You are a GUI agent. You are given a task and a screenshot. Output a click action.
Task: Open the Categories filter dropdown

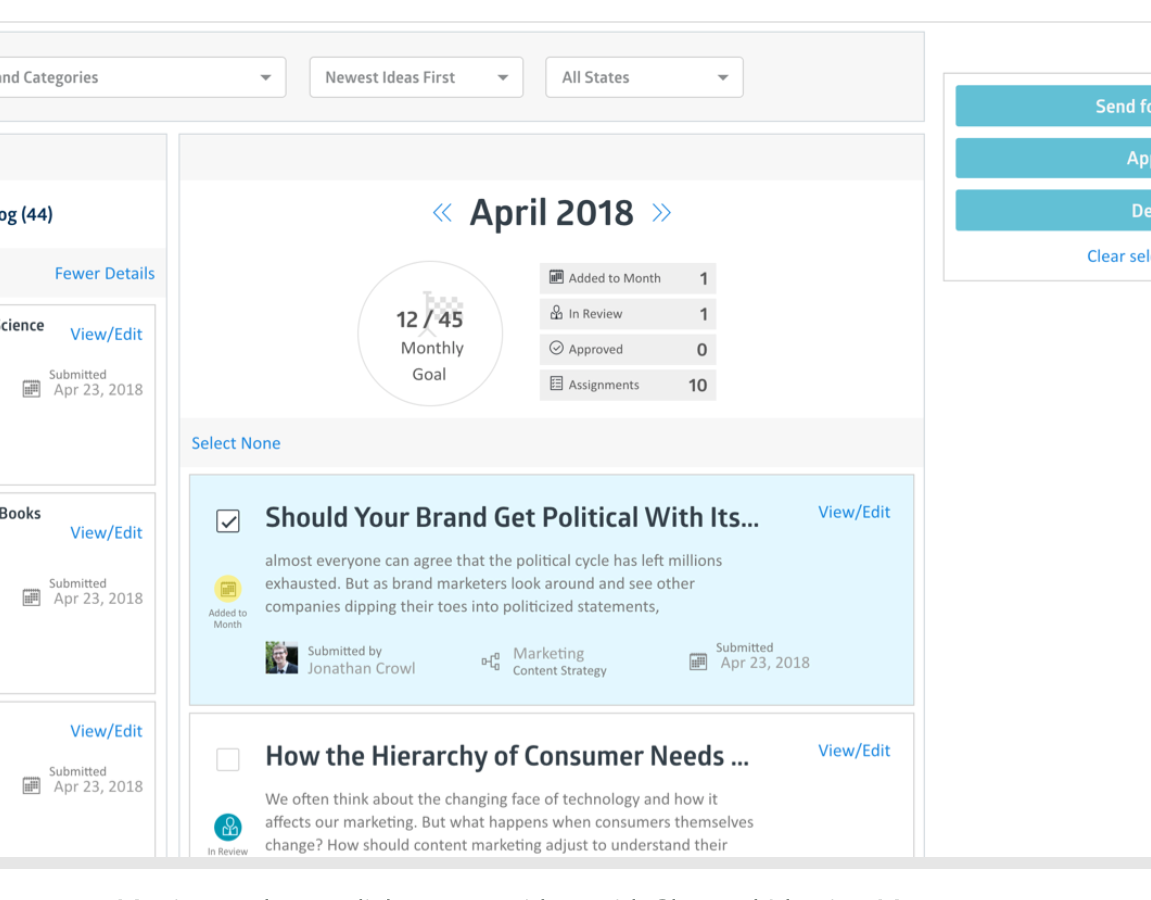tap(143, 77)
